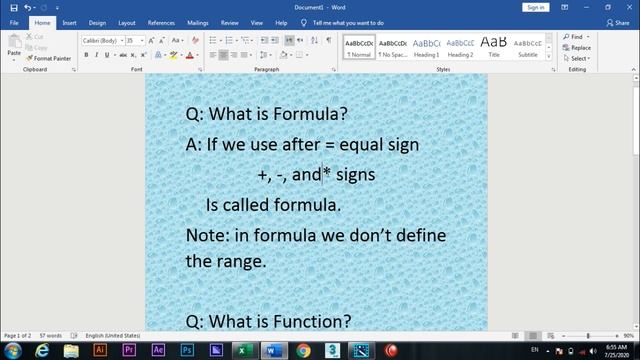Open the File tab

14,23
